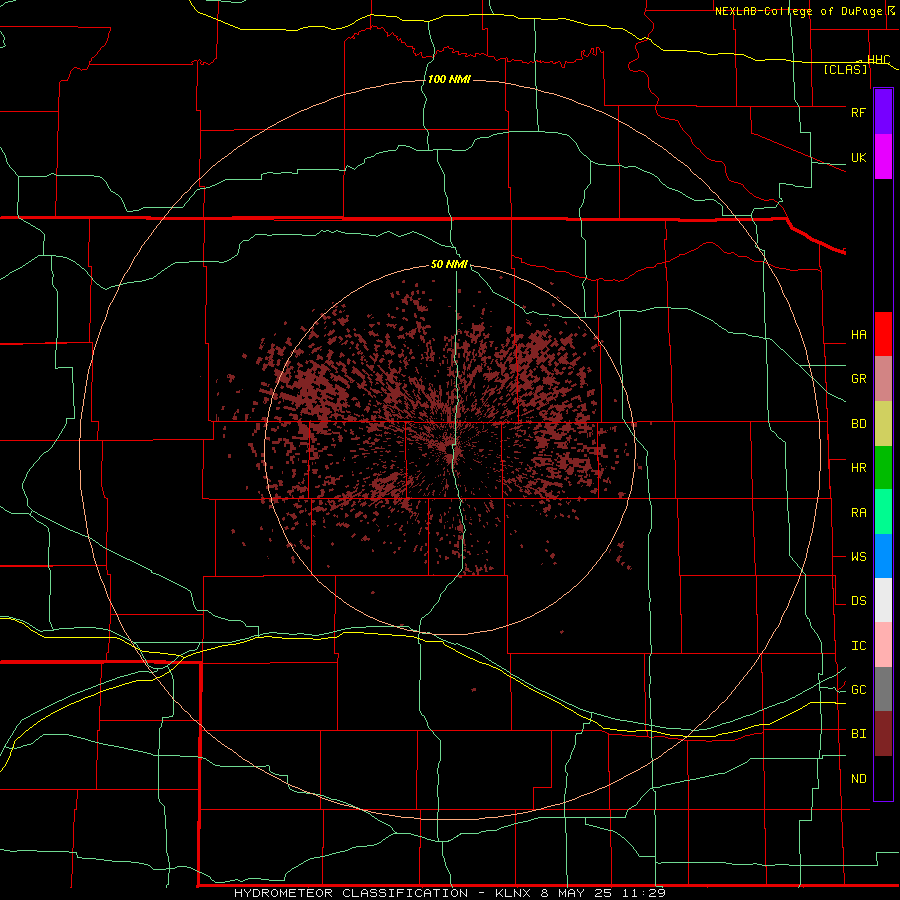This screenshot has width=900, height=900.
Task: Click the HR legend label
Action: [x=858, y=468]
